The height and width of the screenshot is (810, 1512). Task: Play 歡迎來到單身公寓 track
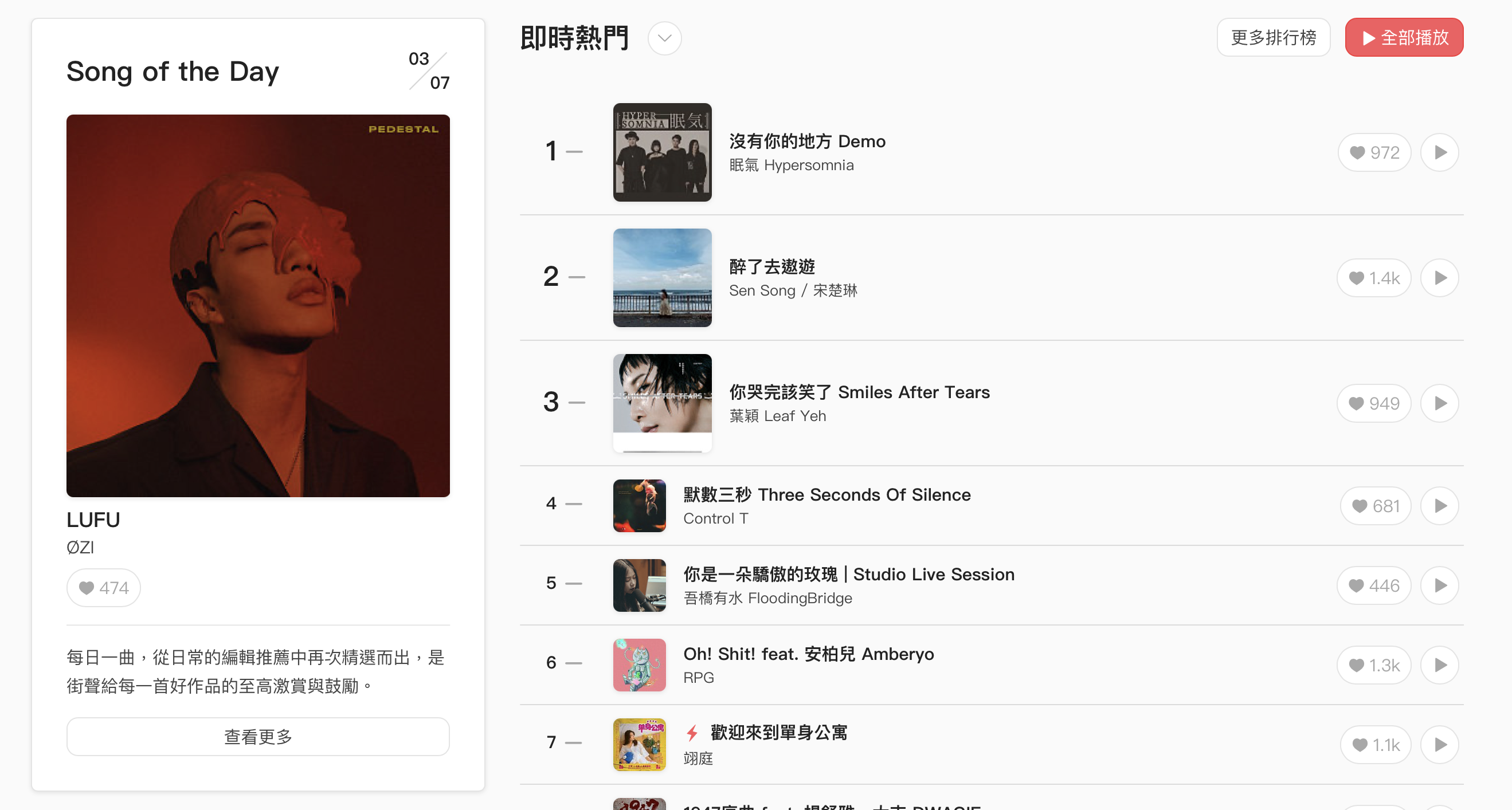click(x=1439, y=745)
